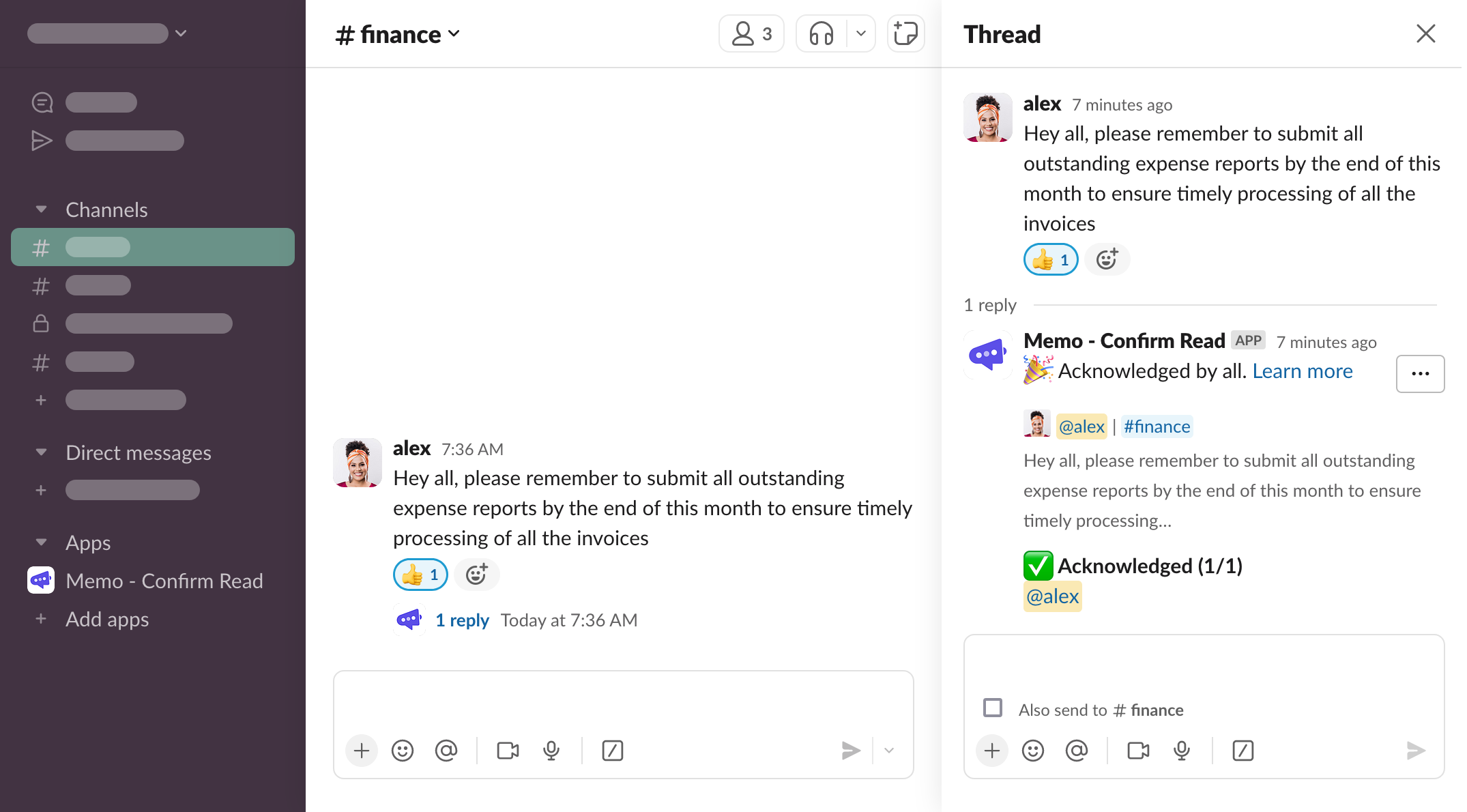
Task: Toggle the thumbs-up reaction in the thread
Action: [1050, 259]
